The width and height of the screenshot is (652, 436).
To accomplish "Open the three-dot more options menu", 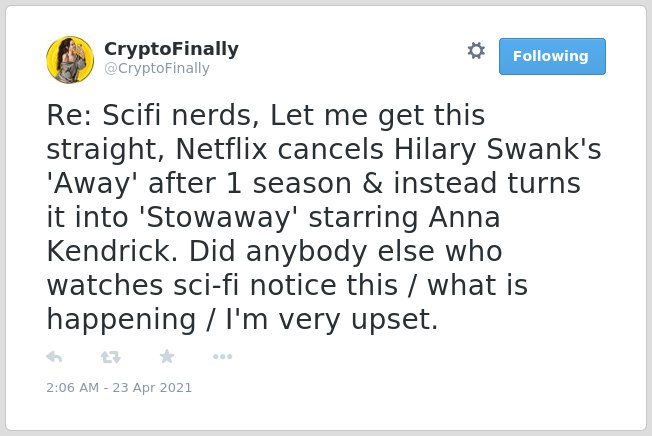I will pyautogui.click(x=222, y=356).
